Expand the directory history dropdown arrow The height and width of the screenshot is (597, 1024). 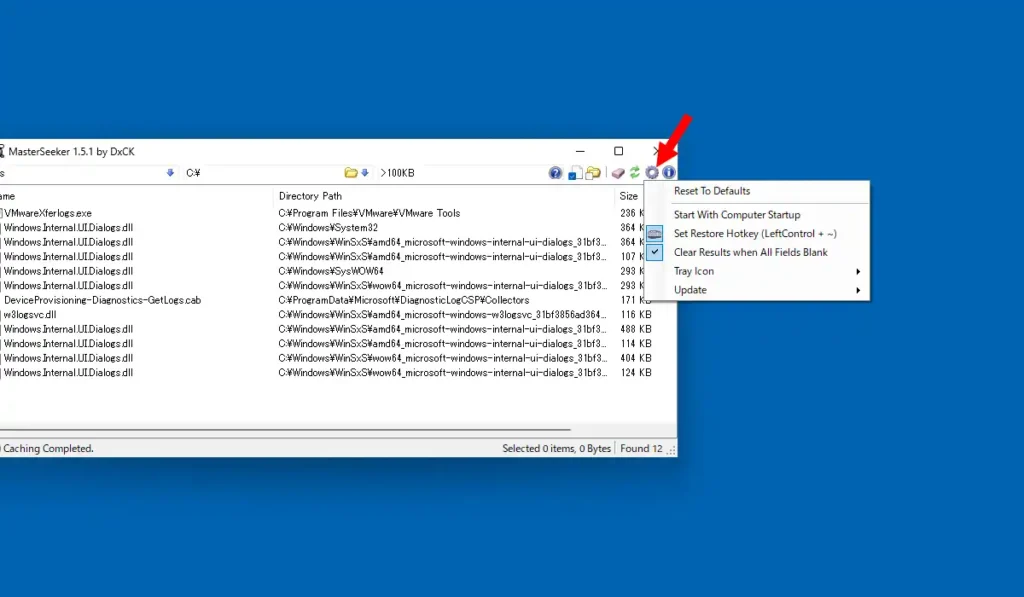[x=365, y=173]
